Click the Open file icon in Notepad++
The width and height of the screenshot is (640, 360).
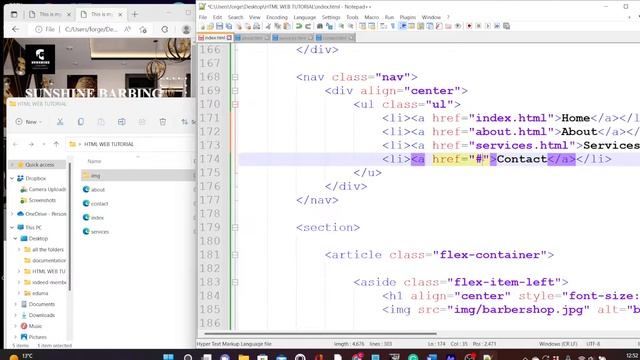(210, 26)
